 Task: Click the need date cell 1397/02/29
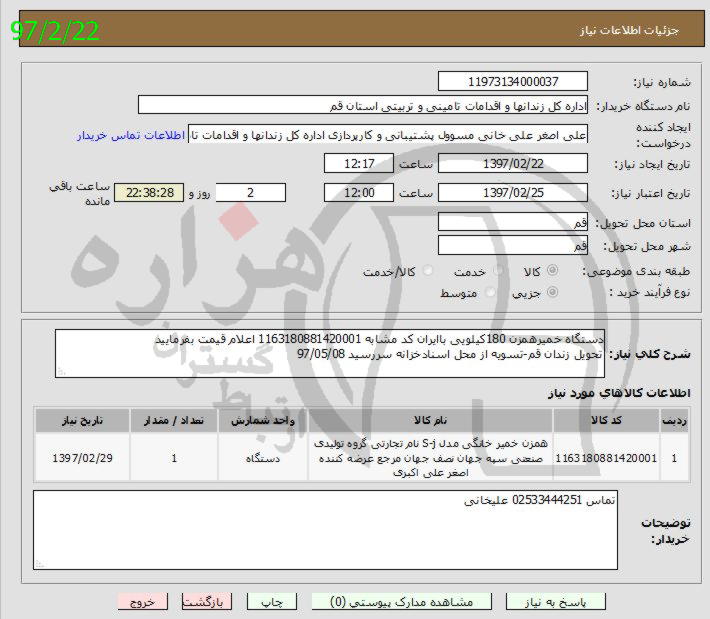pos(82,458)
